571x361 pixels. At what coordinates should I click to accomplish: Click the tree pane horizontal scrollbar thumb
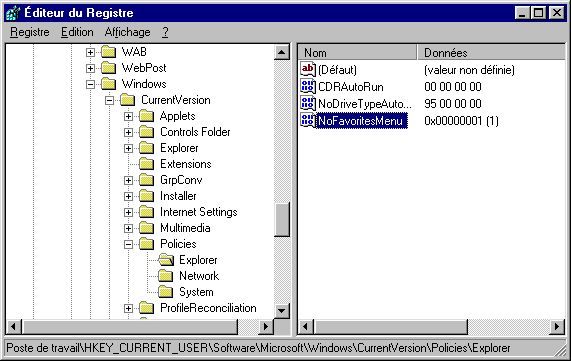coord(130,326)
